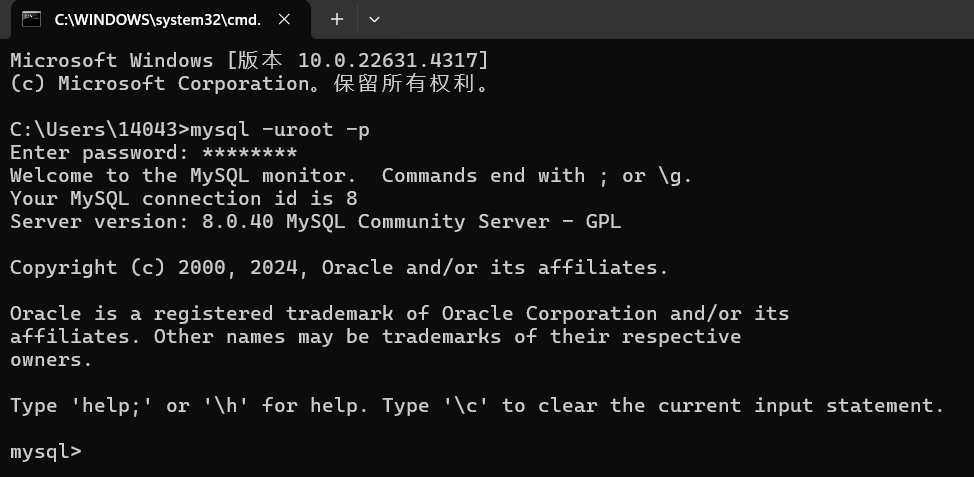Open a new terminal tab with plus
This screenshot has height=477, width=974.
337,19
